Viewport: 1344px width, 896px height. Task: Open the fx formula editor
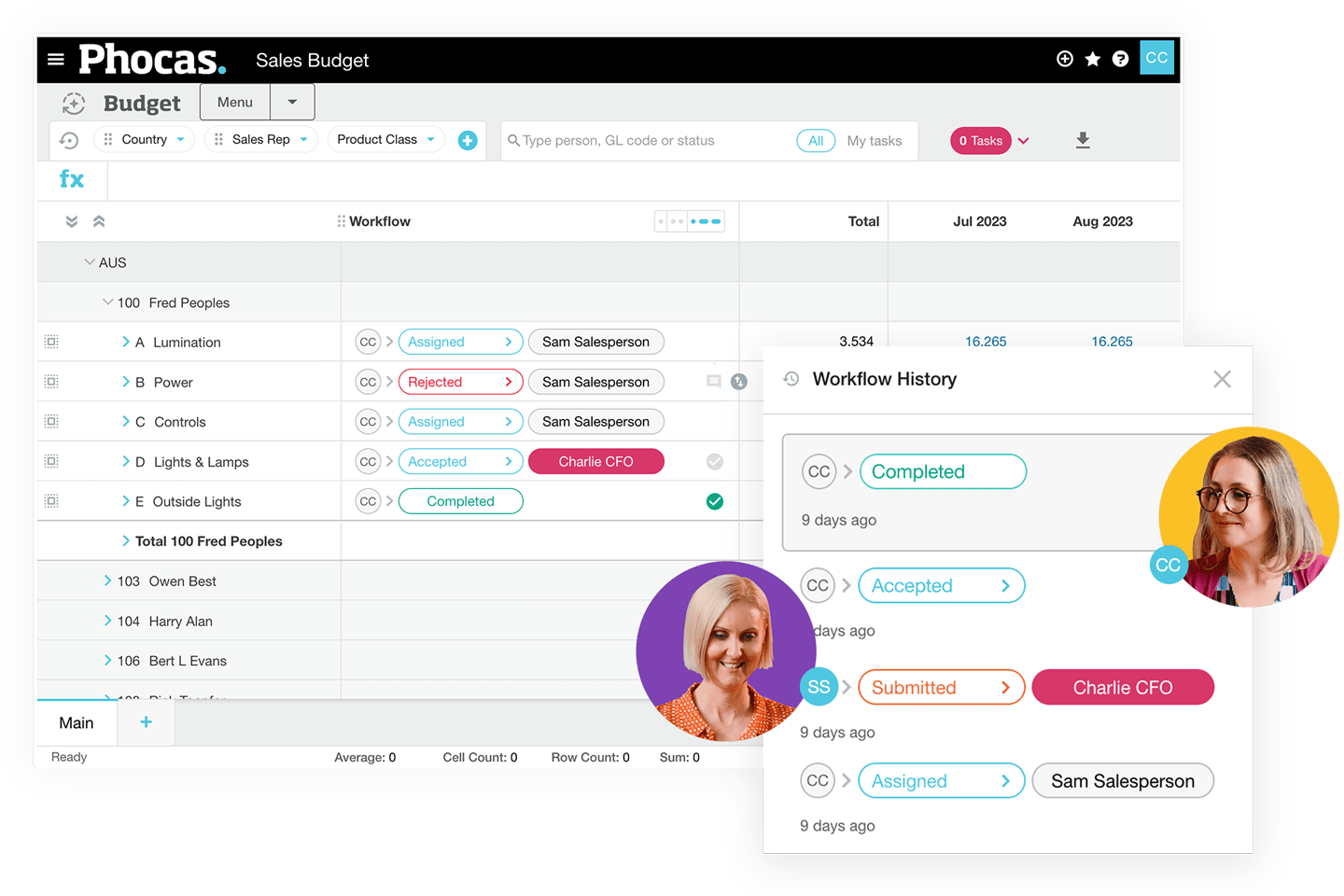[x=72, y=179]
